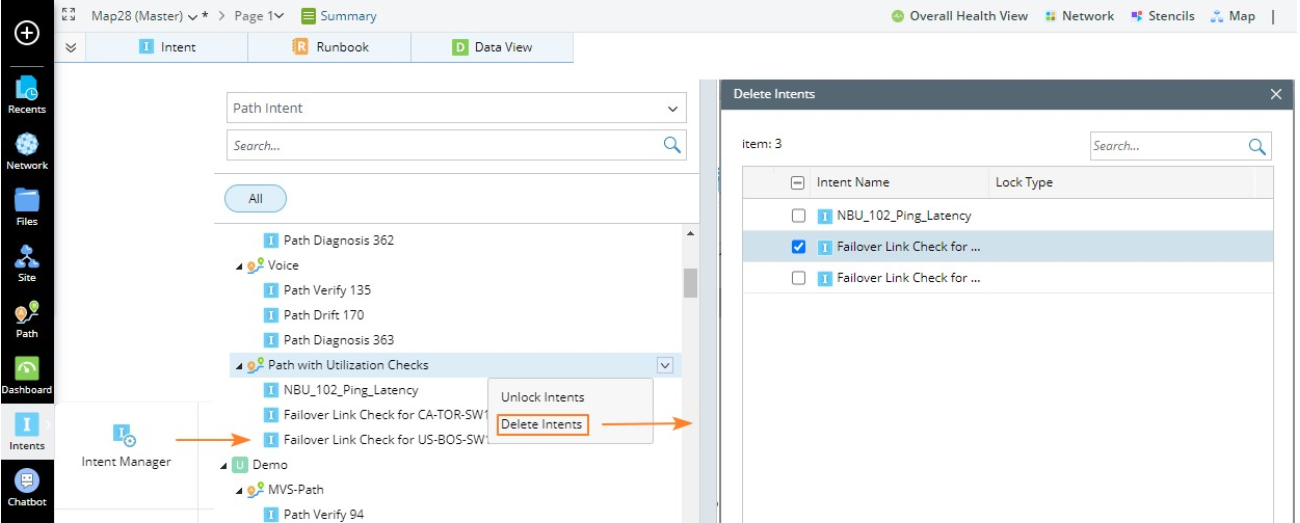
Task: Open the Recents sidebar icon
Action: [27, 93]
